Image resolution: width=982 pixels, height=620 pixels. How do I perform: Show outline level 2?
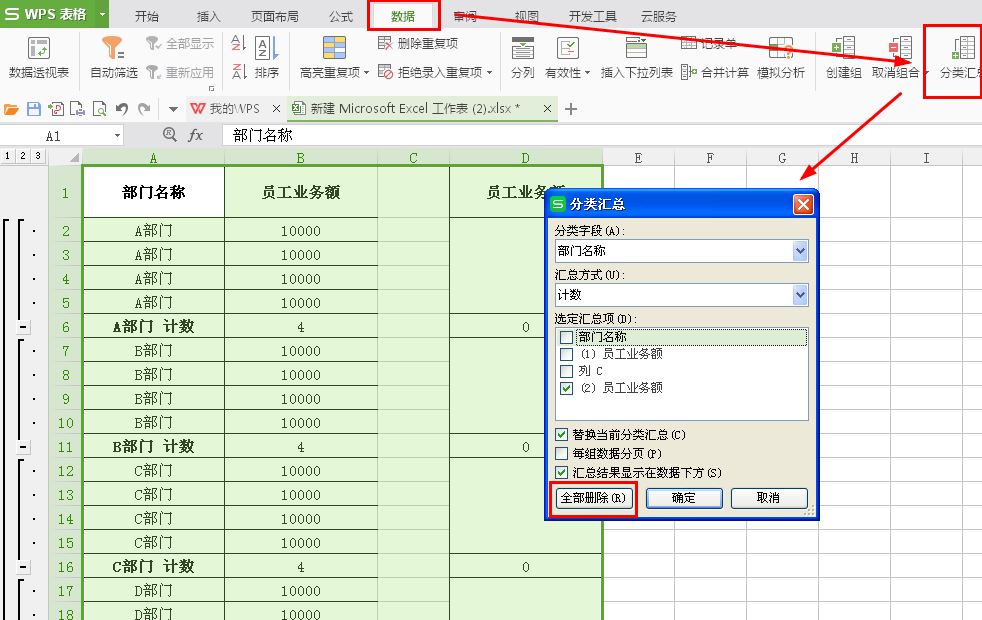click(x=23, y=155)
